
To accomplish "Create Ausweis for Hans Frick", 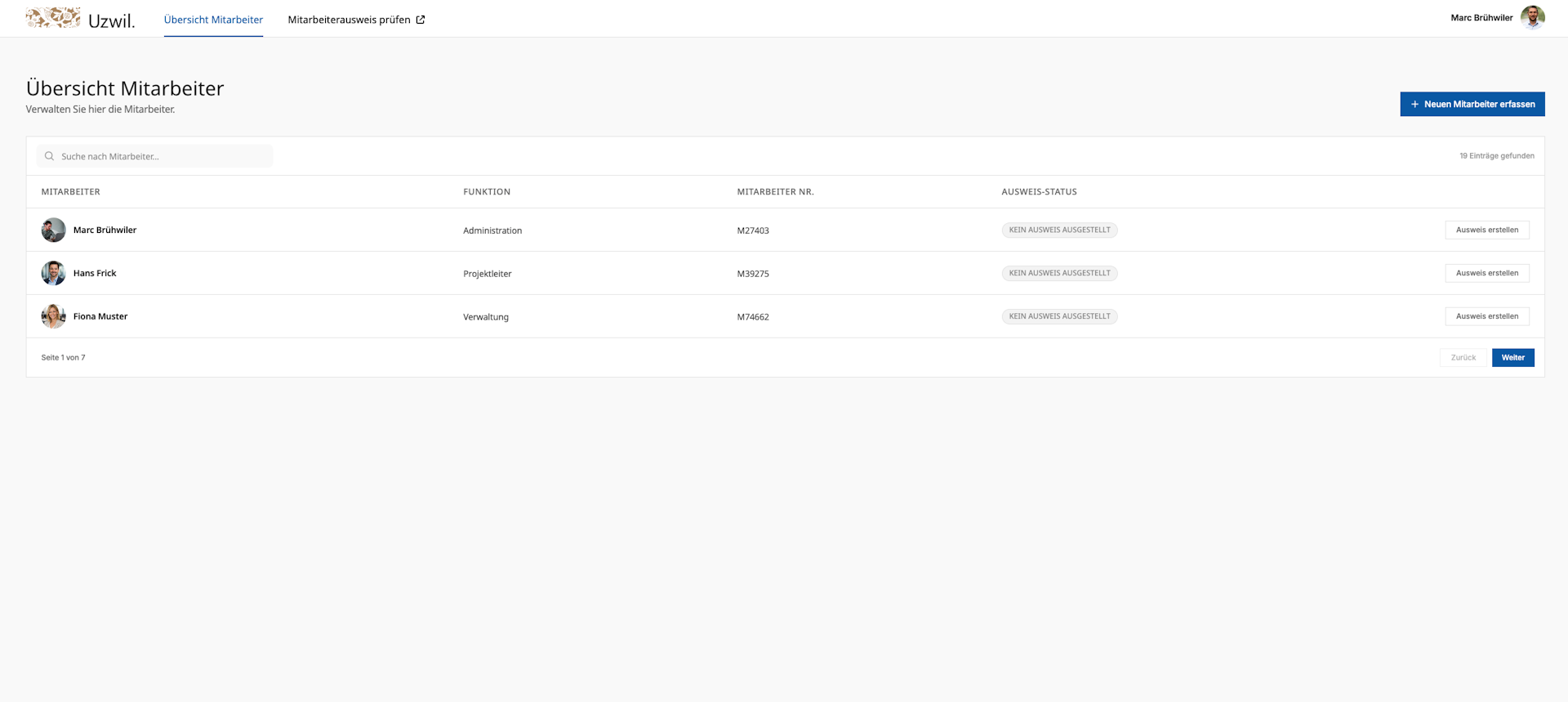I will 1486,273.
